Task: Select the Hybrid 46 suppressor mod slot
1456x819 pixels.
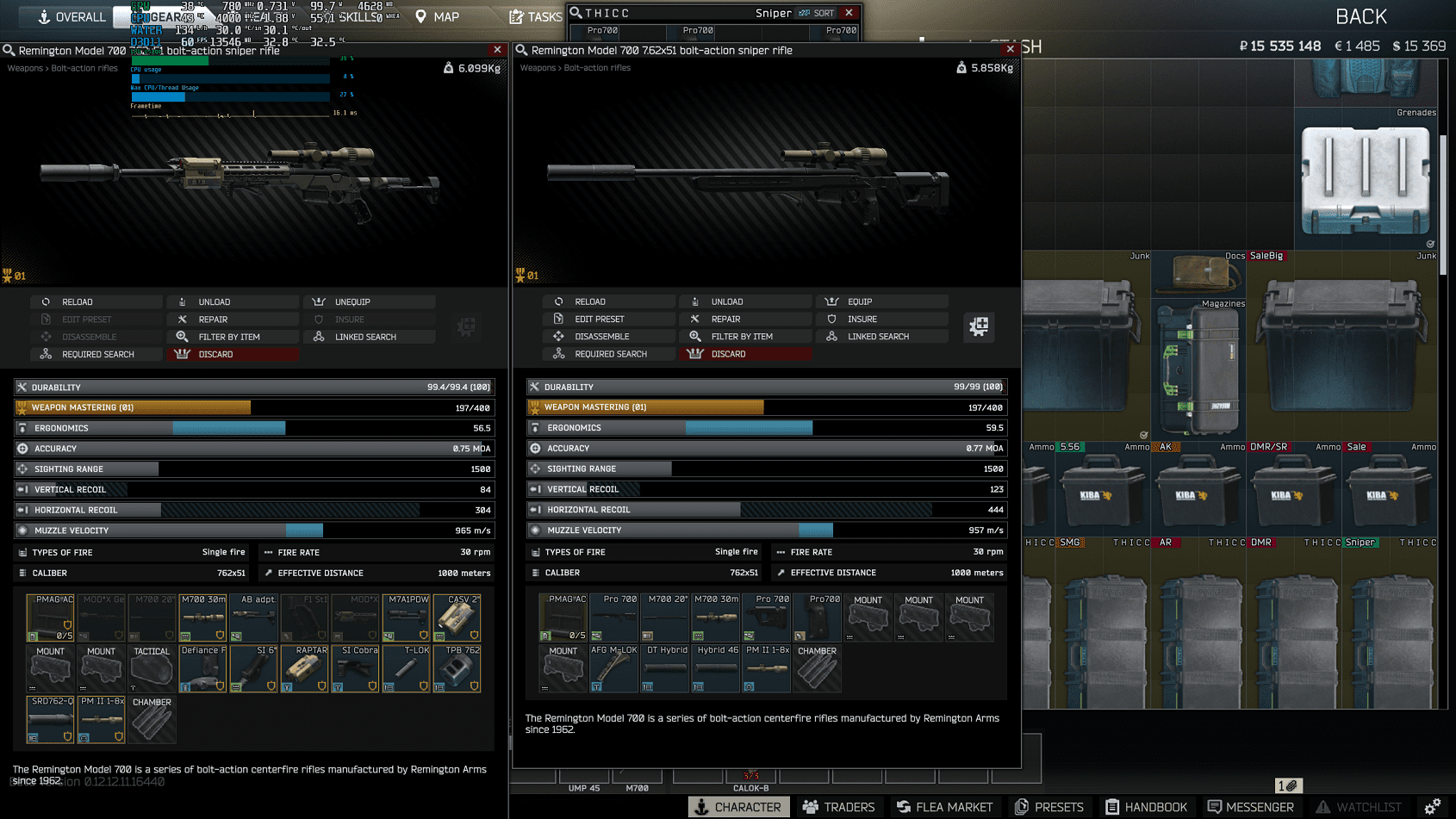Action: (x=716, y=668)
